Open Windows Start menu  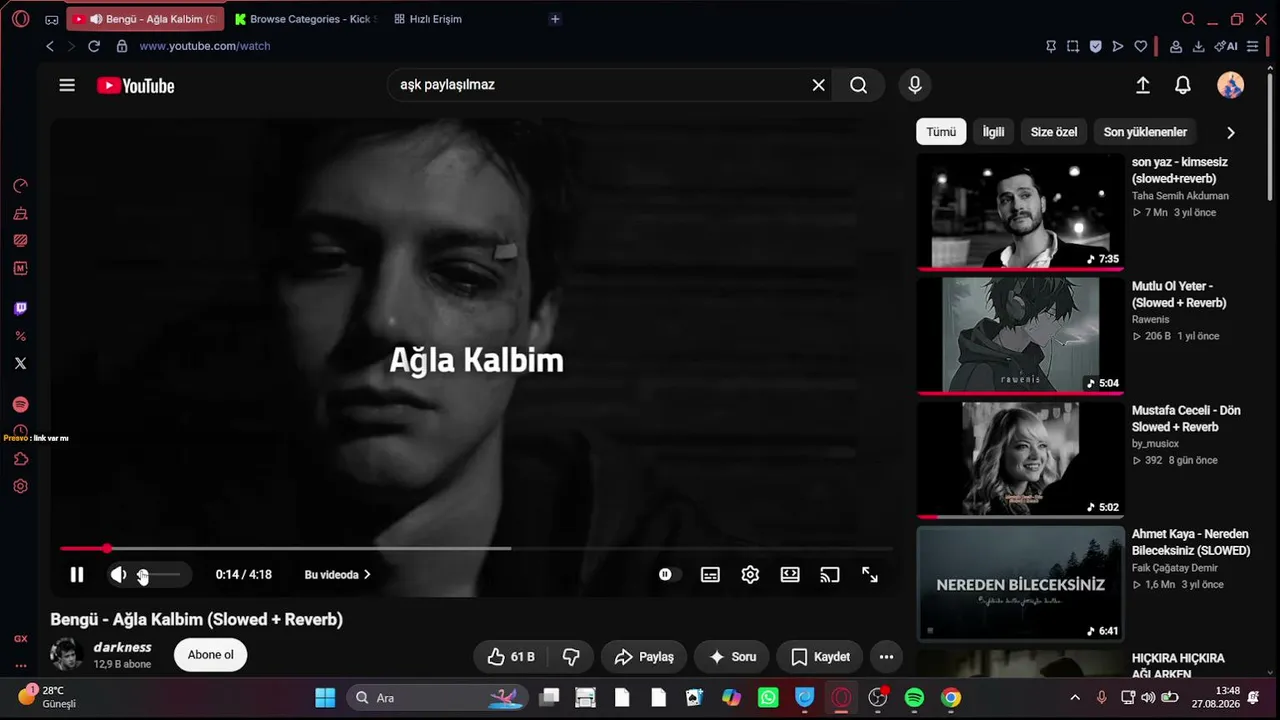325,698
